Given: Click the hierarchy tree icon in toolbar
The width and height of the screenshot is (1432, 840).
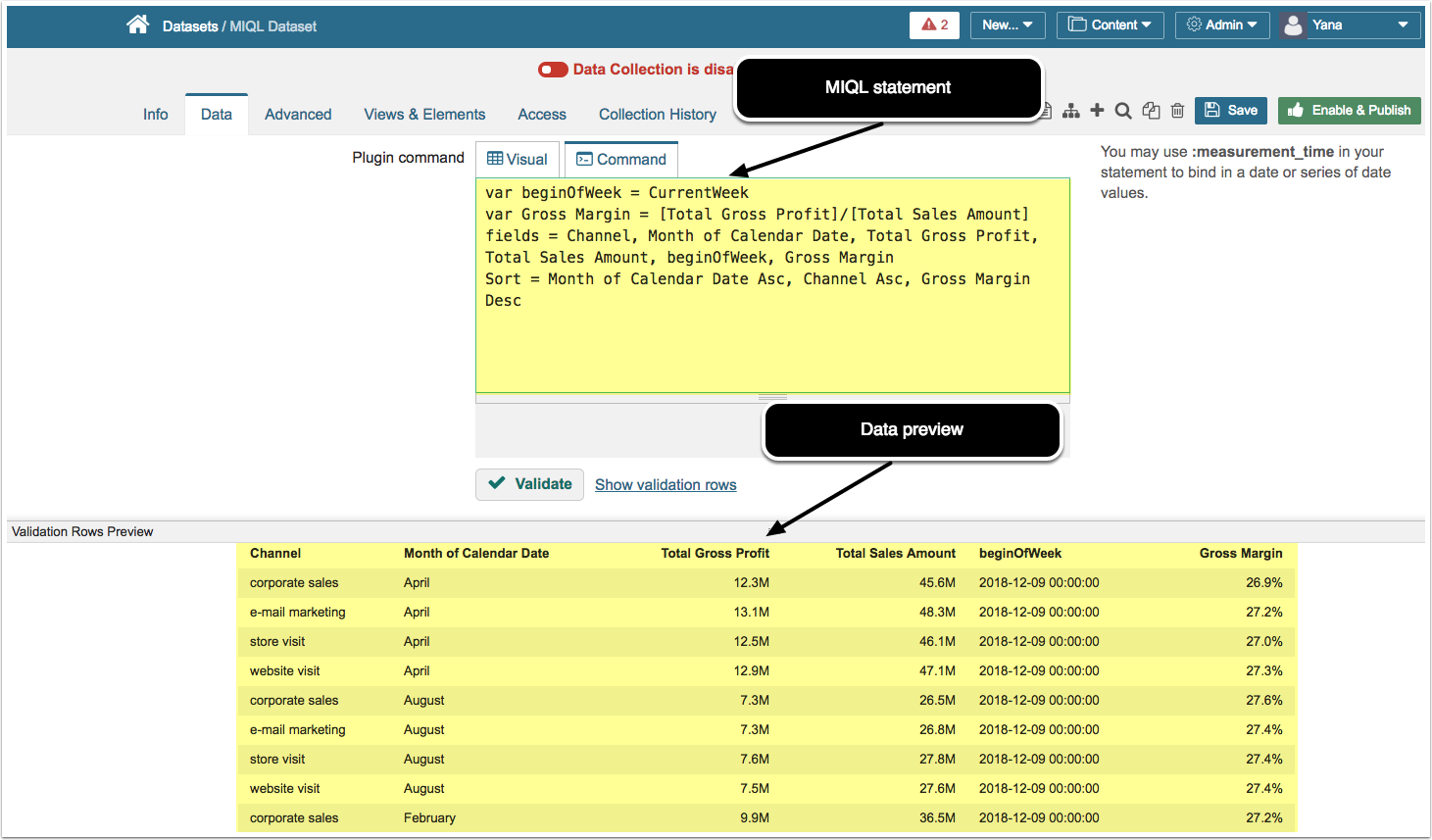Looking at the screenshot, I should tap(1071, 111).
